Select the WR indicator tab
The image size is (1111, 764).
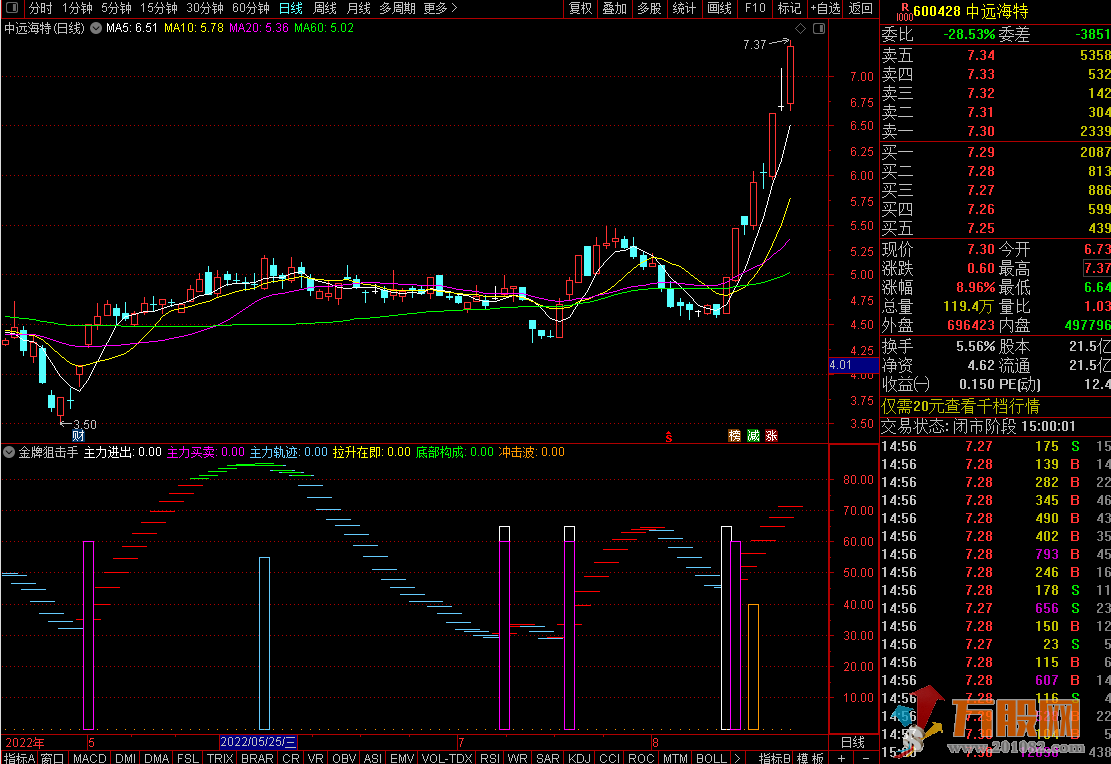click(517, 758)
